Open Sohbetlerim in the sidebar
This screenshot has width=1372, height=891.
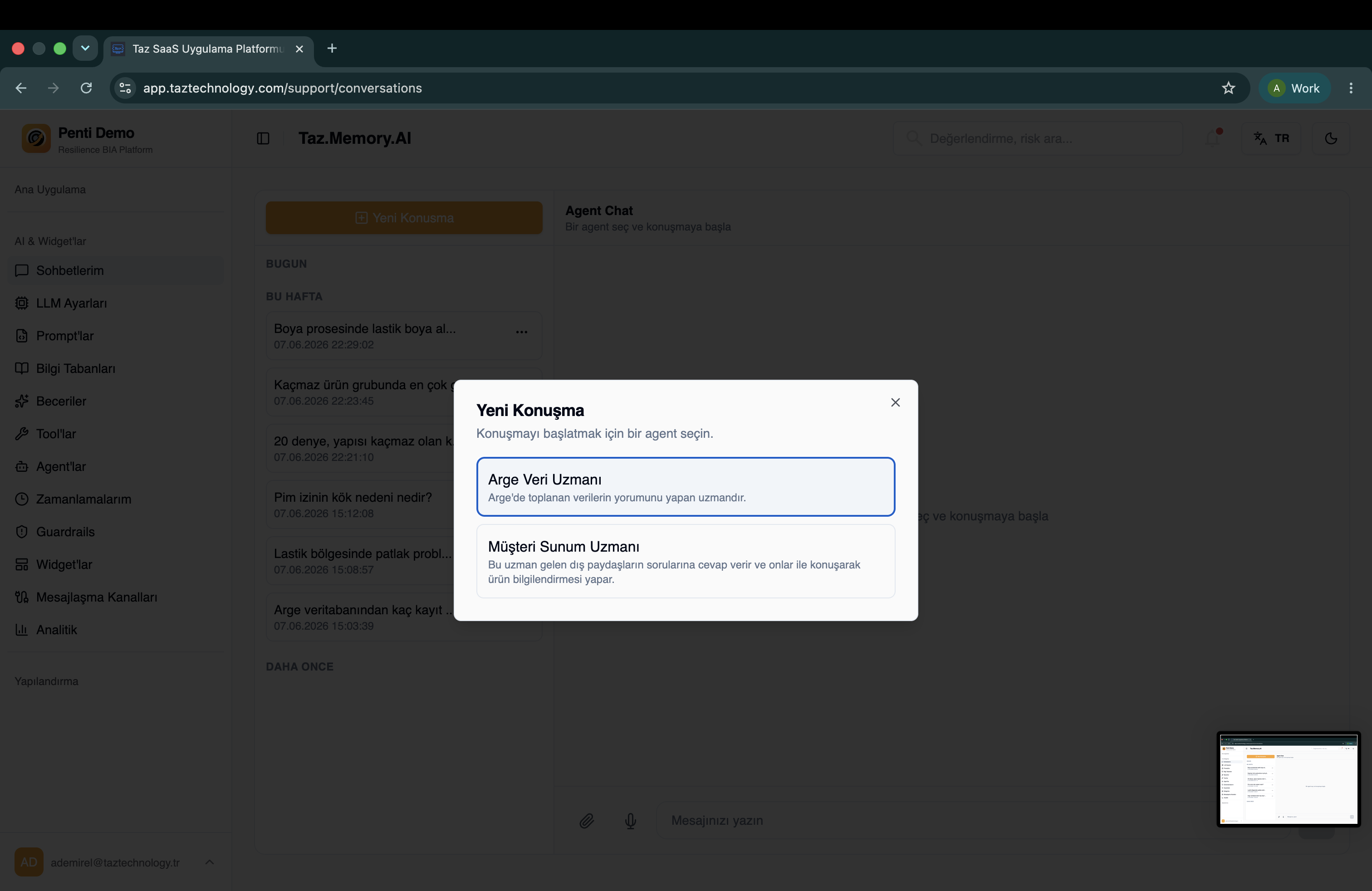tap(115, 270)
